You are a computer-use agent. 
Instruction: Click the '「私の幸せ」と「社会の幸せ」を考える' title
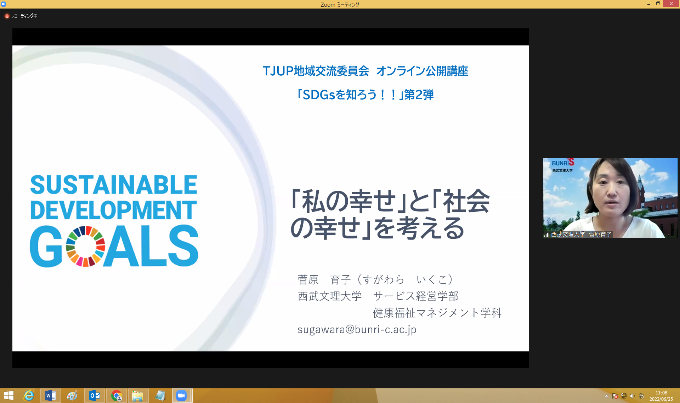(389, 214)
